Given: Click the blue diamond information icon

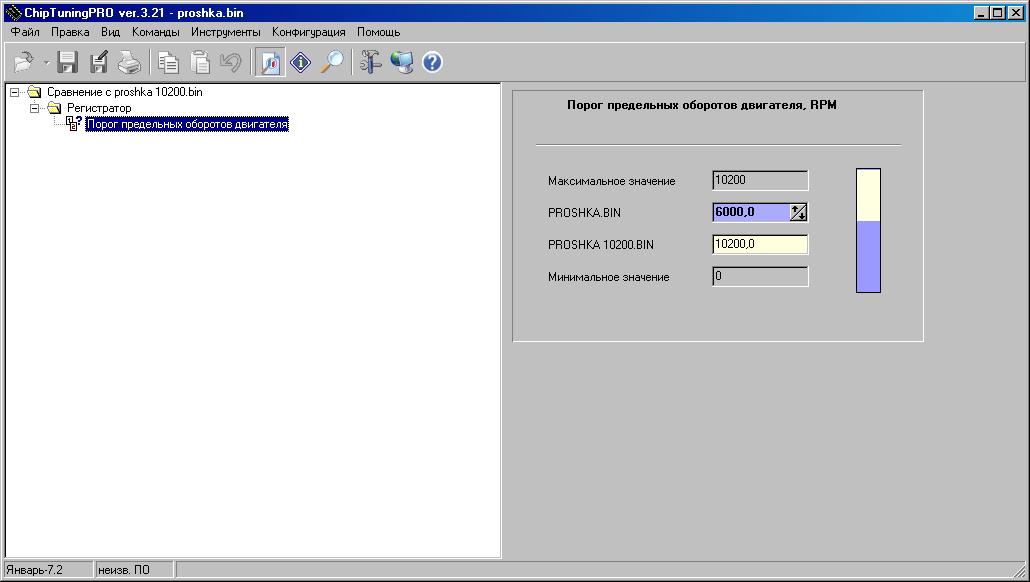Looking at the screenshot, I should [x=301, y=63].
